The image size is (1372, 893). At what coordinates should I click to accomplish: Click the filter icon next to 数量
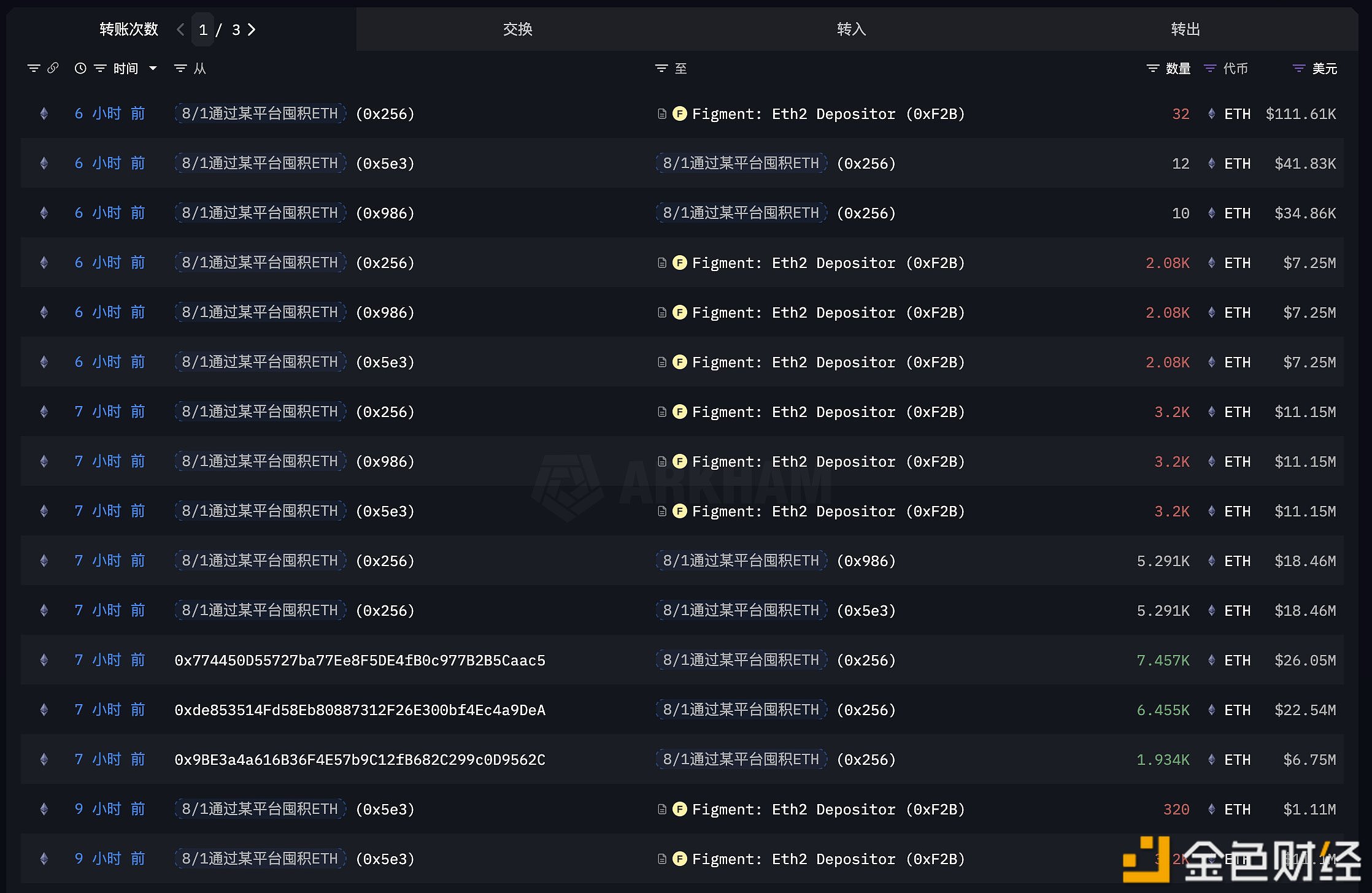click(1153, 68)
